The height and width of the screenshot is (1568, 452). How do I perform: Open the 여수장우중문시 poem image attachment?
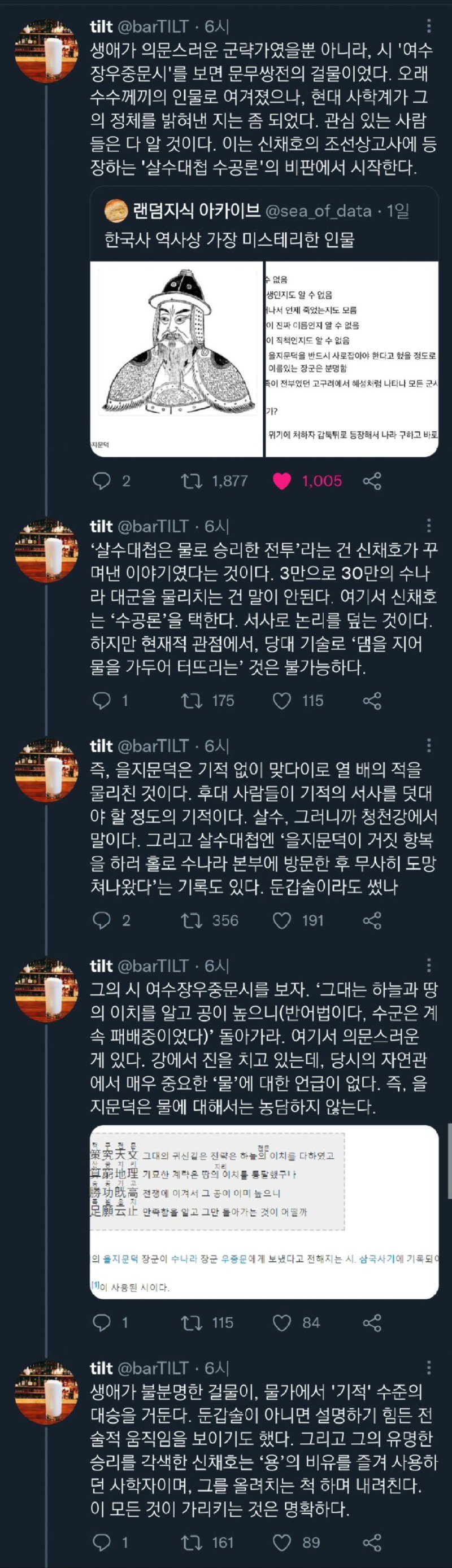click(264, 1211)
